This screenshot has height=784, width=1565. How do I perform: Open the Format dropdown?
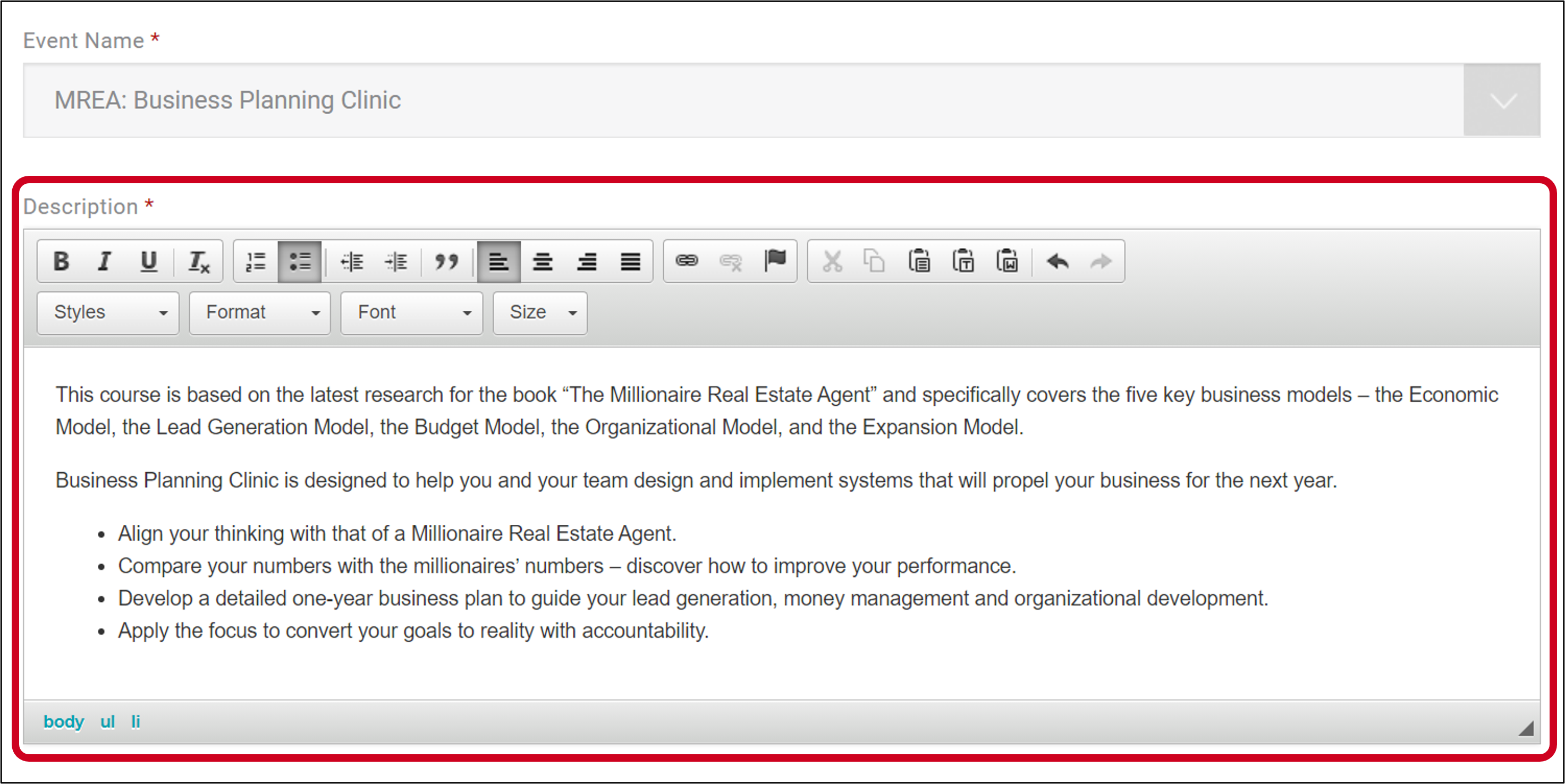click(x=260, y=313)
